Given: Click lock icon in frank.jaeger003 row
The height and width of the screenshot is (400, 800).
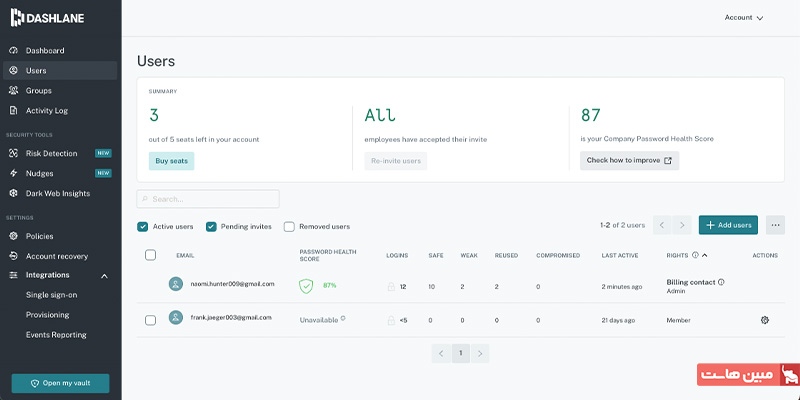Looking at the screenshot, I should (391, 320).
